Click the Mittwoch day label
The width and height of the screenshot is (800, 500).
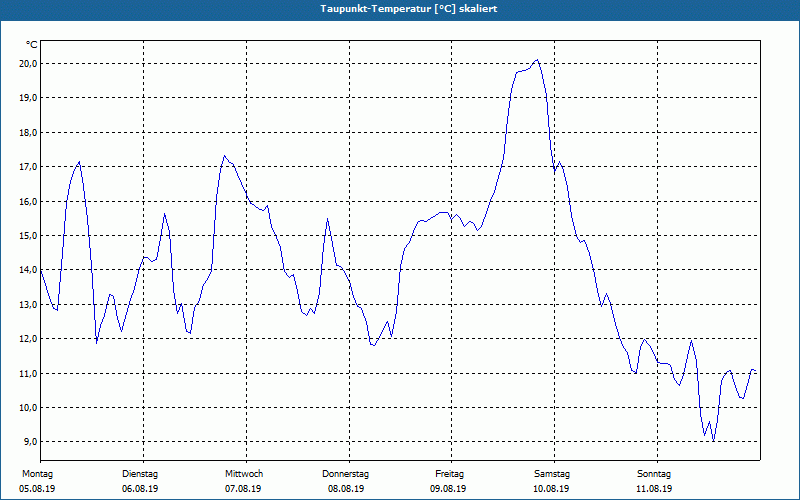(244, 474)
